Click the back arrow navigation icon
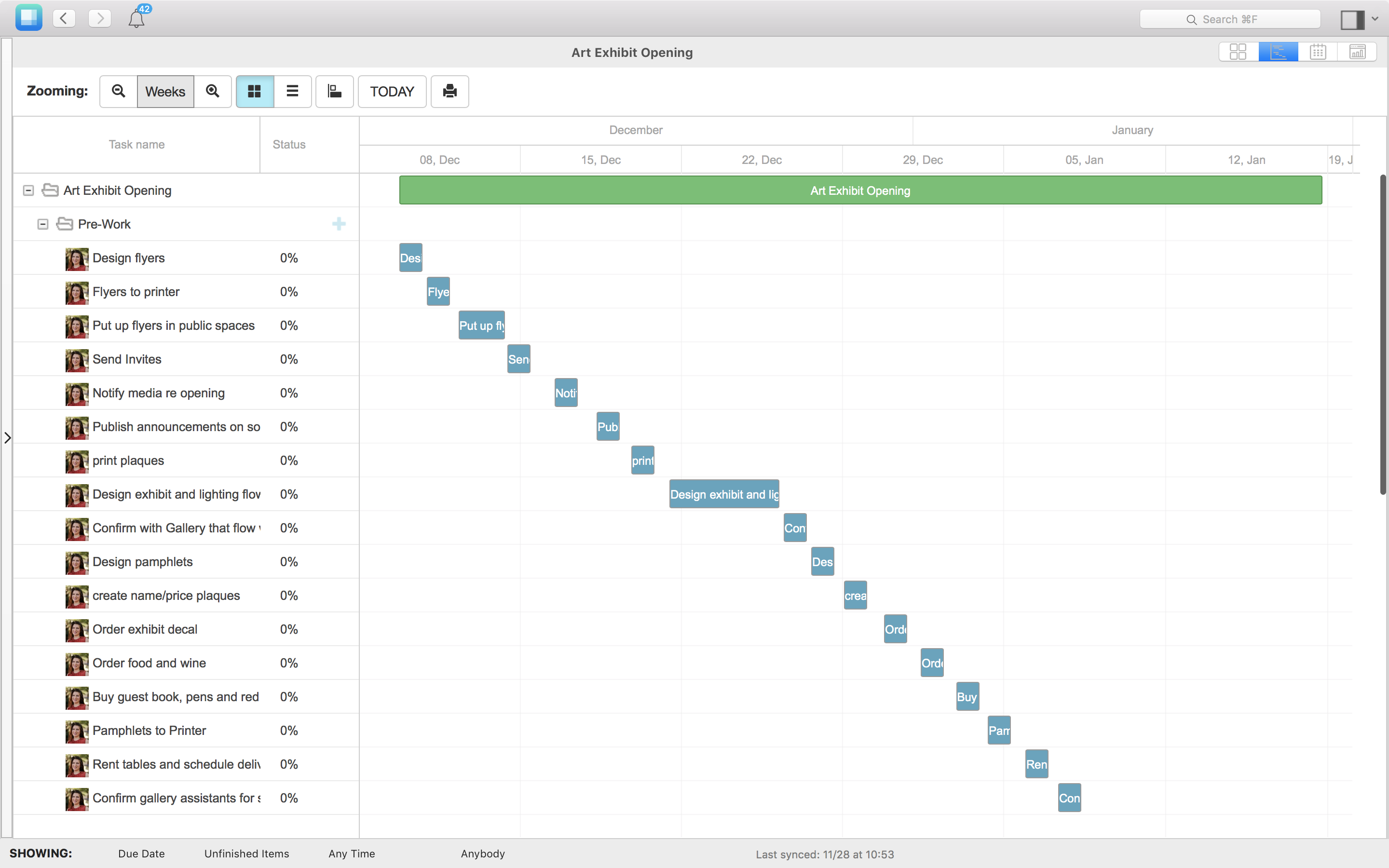Image resolution: width=1389 pixels, height=868 pixels. point(64,18)
